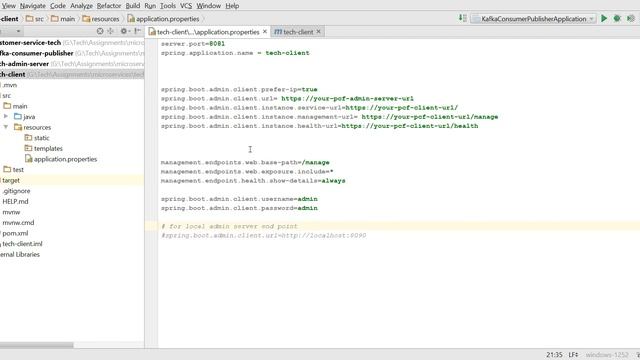Open the Window menu

tap(209, 6)
